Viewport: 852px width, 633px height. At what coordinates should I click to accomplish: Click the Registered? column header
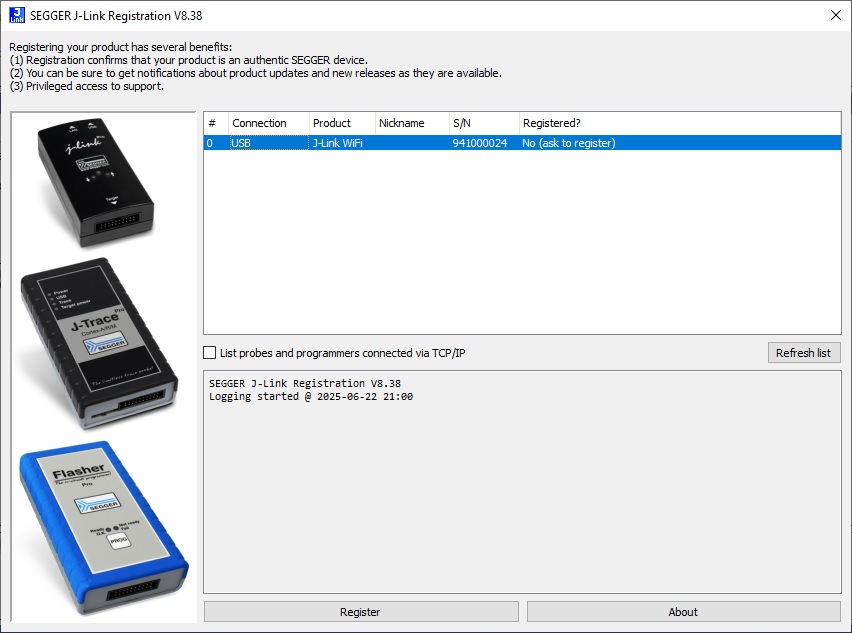coord(680,123)
